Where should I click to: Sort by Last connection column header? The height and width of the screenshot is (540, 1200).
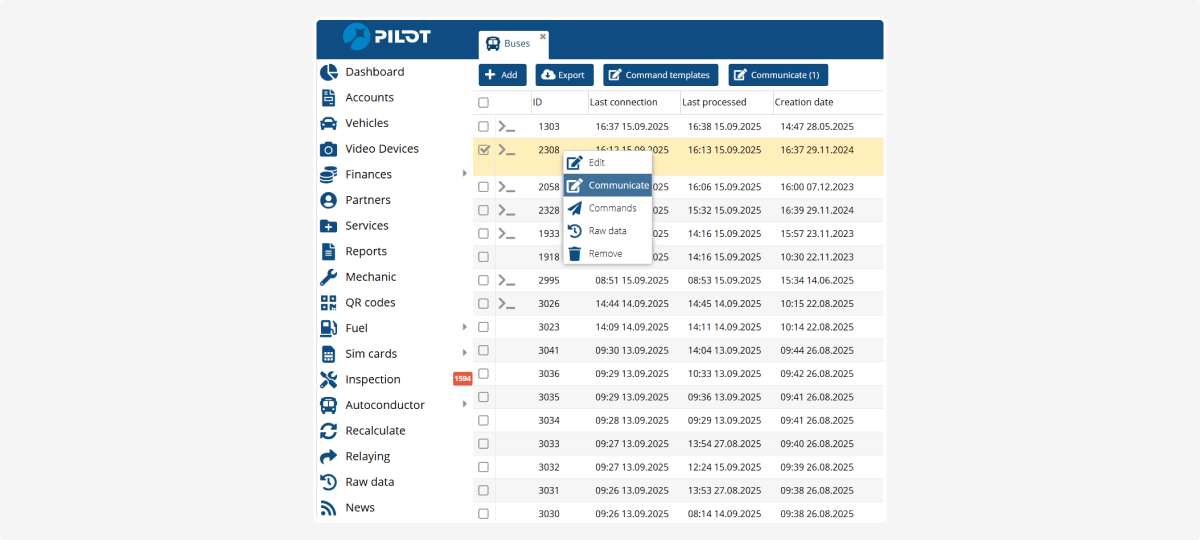tap(623, 102)
